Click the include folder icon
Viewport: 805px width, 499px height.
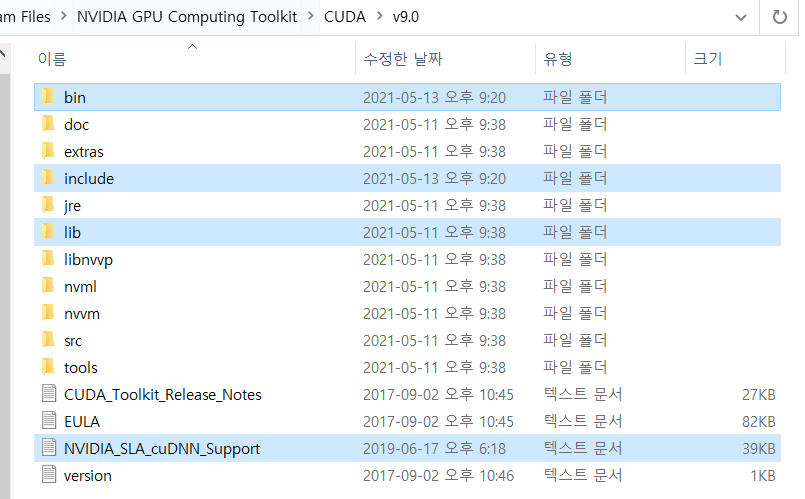pos(48,178)
